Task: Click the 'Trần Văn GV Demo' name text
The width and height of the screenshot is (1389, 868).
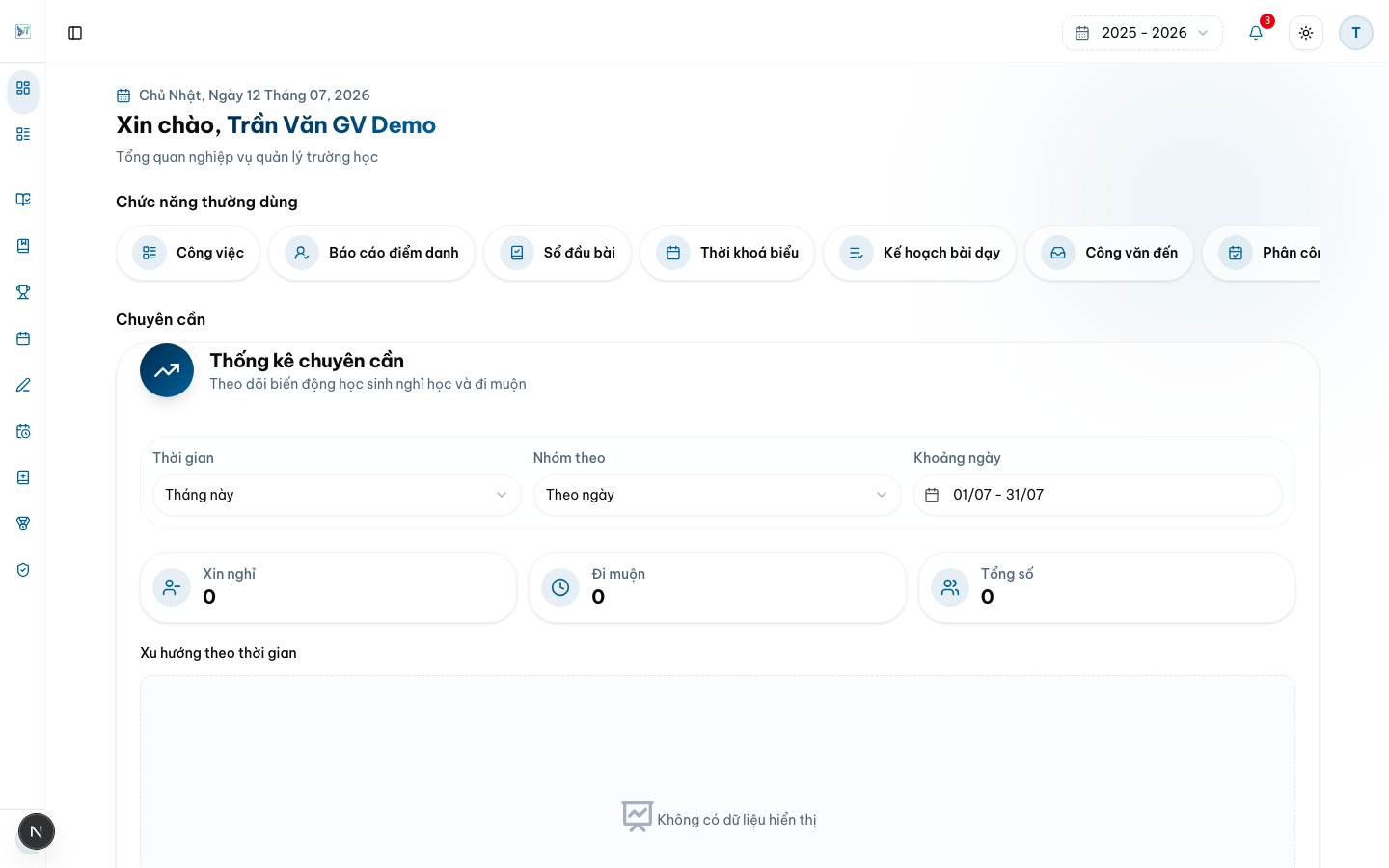Action: (x=331, y=125)
